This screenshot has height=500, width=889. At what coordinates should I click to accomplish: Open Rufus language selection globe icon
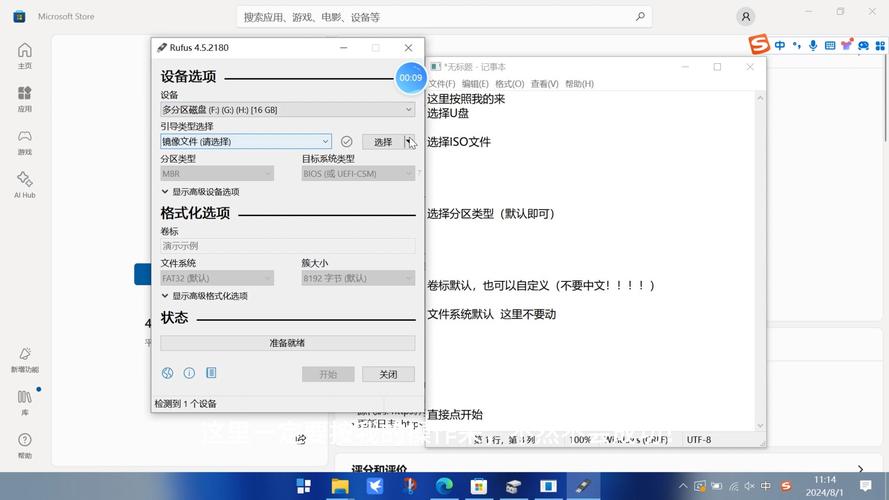(x=167, y=373)
